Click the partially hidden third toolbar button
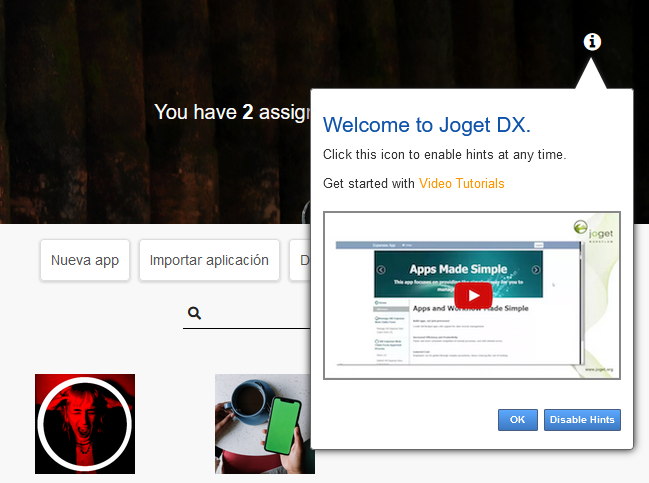The image size is (649, 483). click(300, 260)
